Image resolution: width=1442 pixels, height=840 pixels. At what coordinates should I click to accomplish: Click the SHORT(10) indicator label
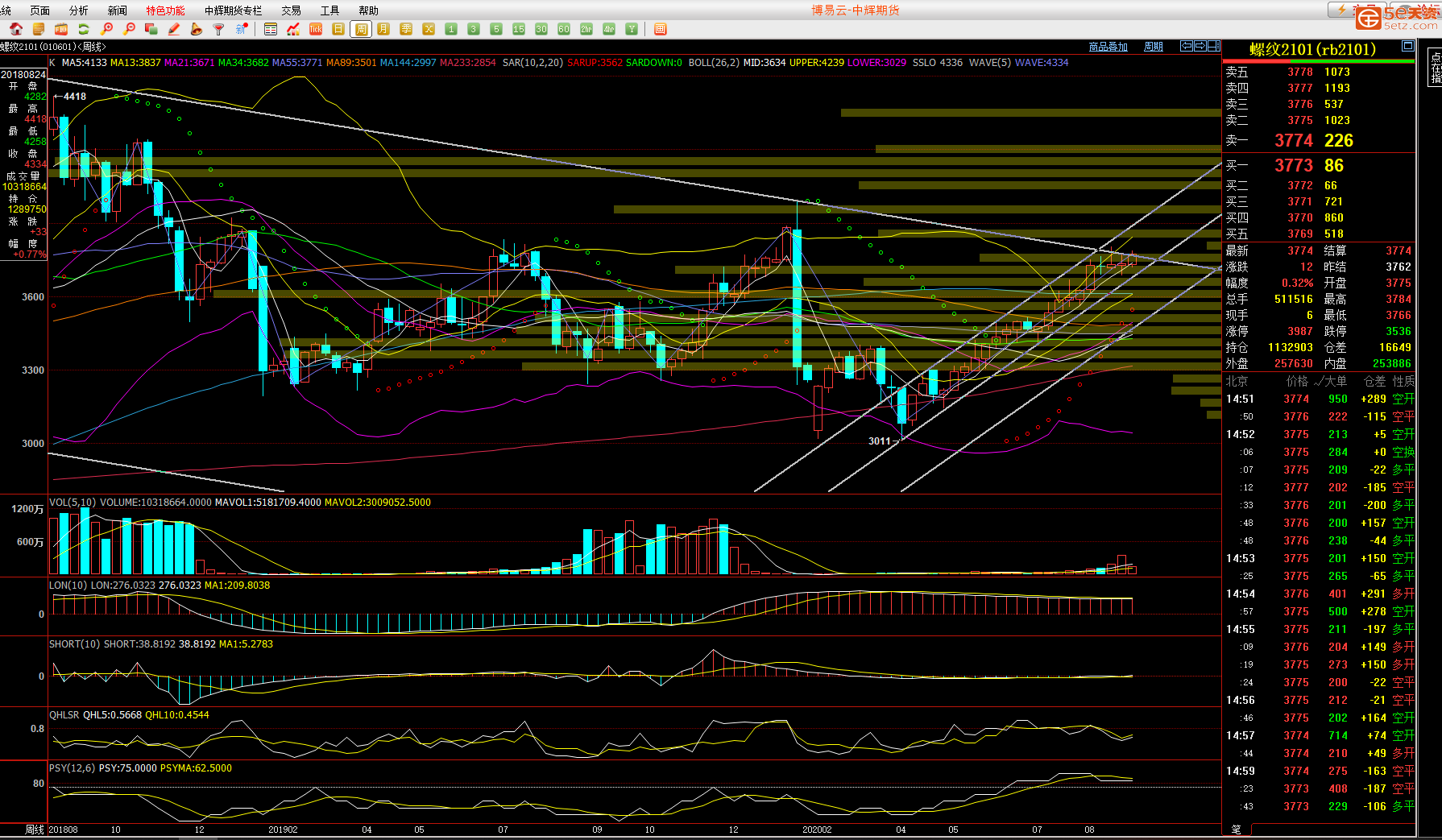click(x=75, y=644)
